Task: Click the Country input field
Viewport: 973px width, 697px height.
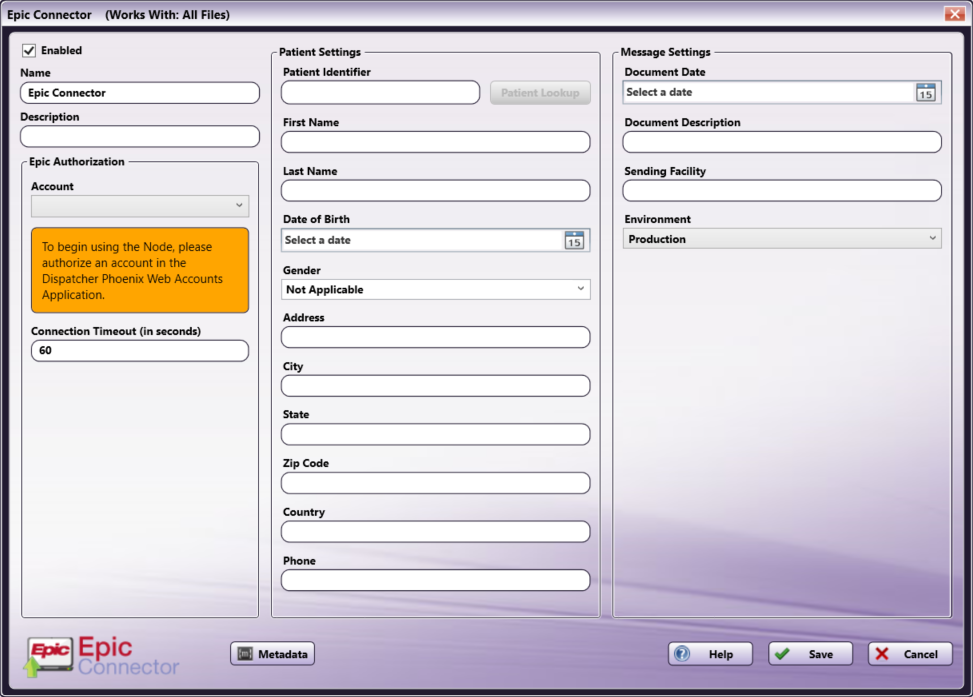Action: (436, 532)
